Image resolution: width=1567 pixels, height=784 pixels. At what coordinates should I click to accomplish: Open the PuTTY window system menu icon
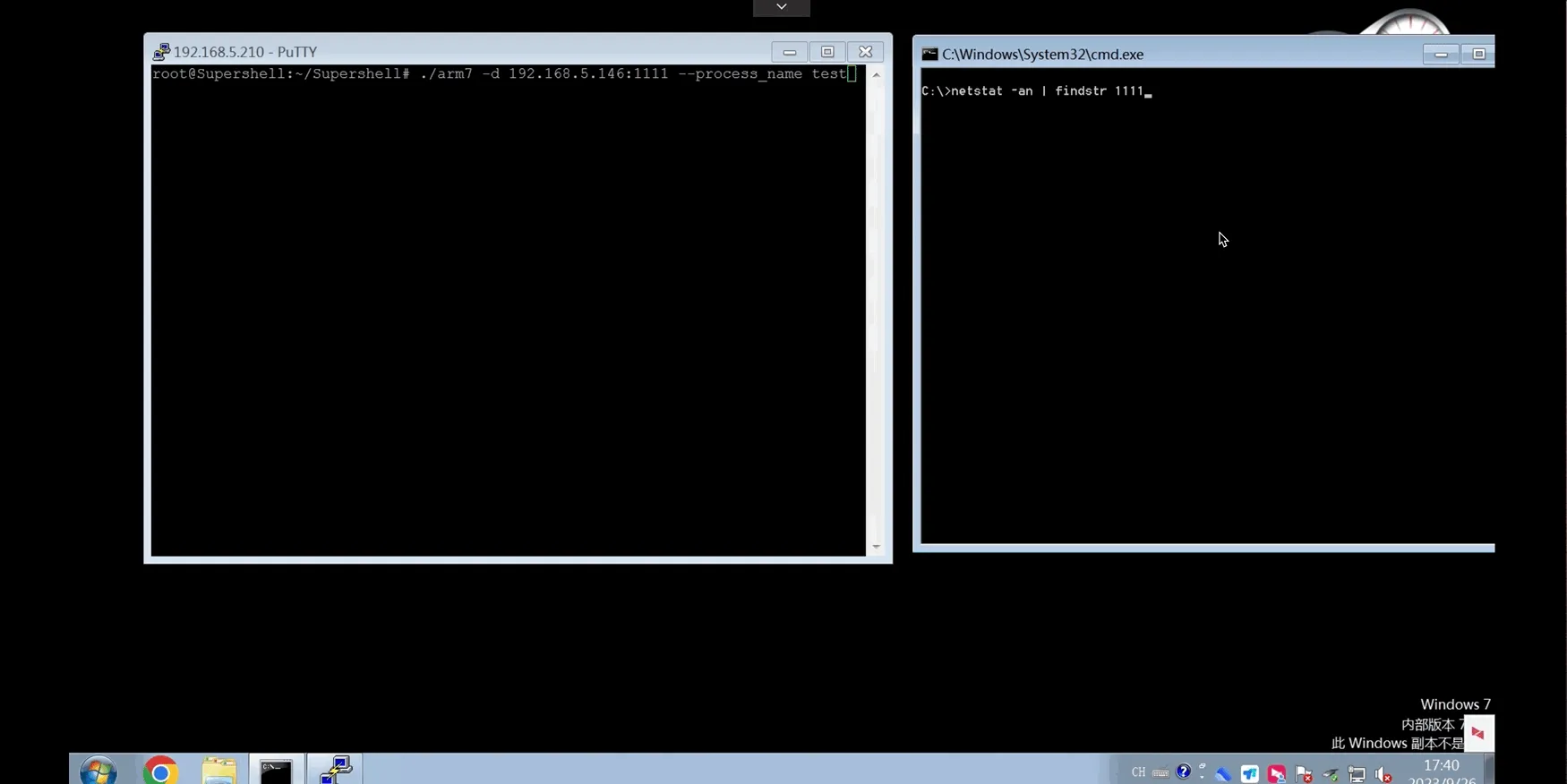pyautogui.click(x=161, y=52)
